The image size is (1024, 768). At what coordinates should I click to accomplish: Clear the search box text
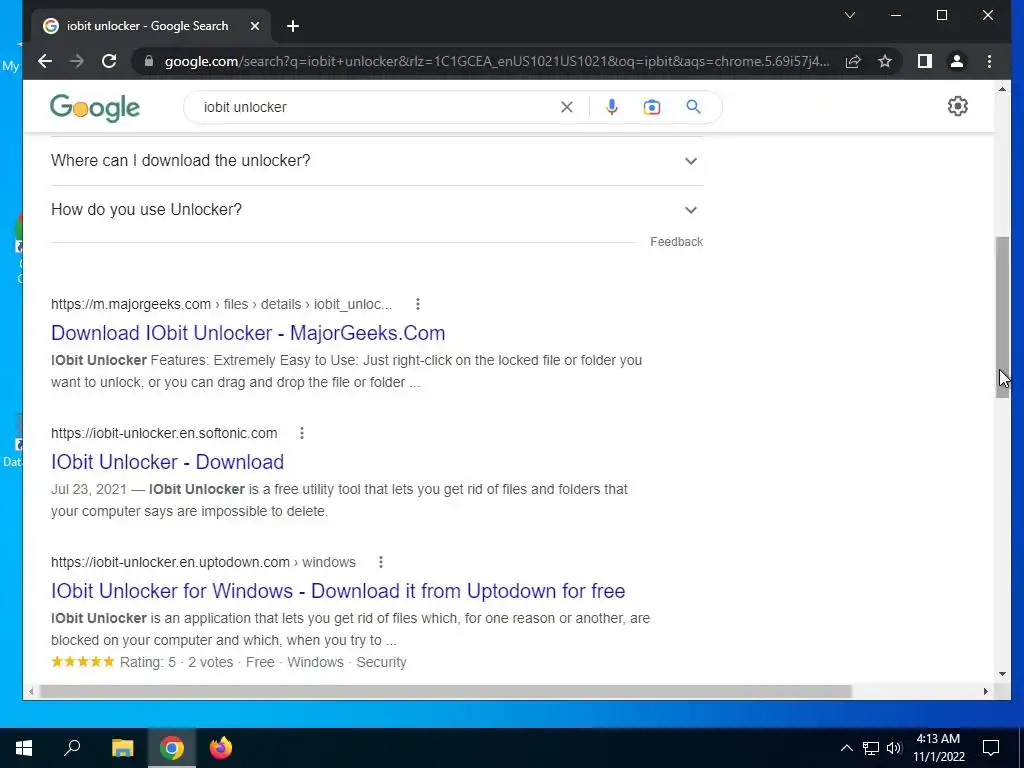coord(567,107)
